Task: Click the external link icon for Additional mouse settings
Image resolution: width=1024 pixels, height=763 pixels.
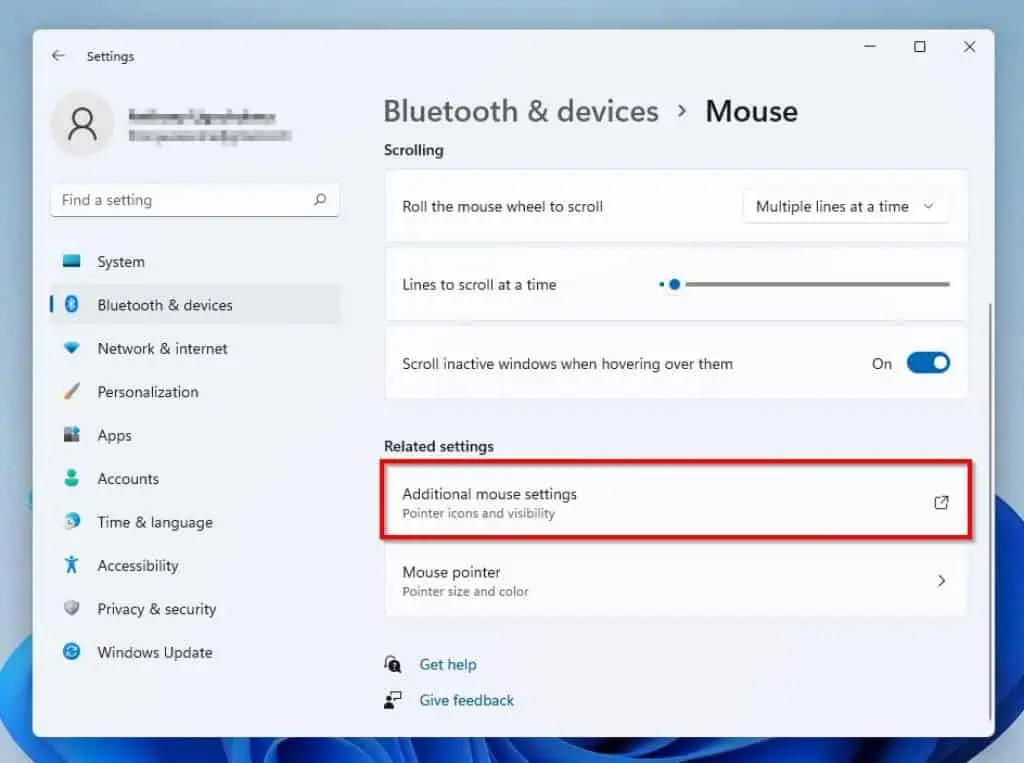Action: pyautogui.click(x=941, y=502)
